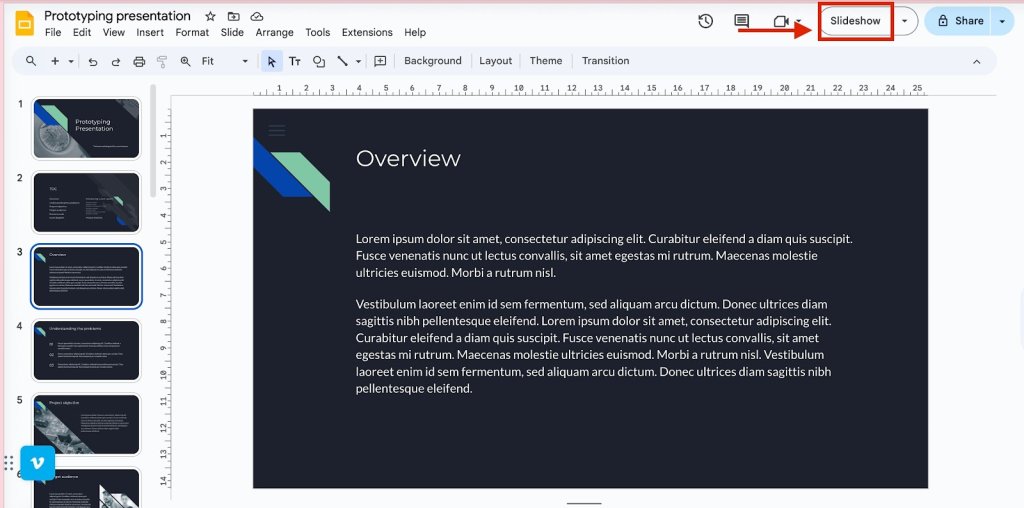Open the Edit menu
Viewport: 1024px width, 508px height.
coord(82,32)
